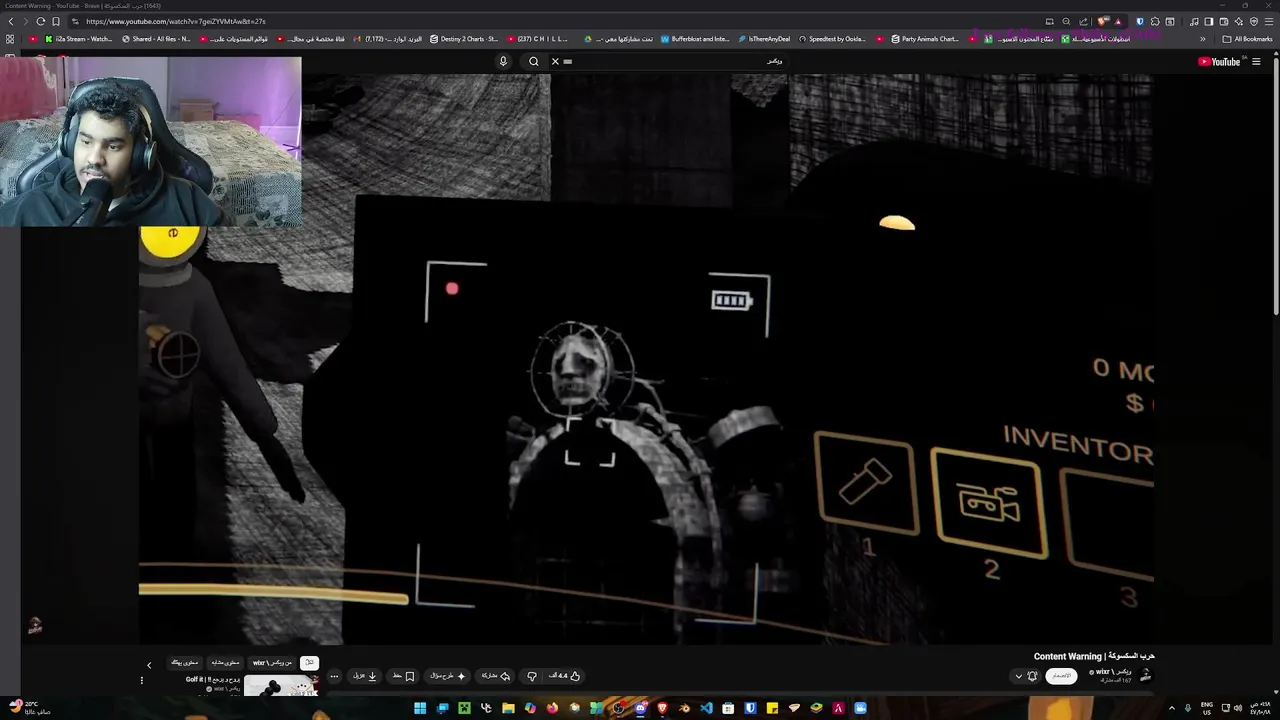This screenshot has width=1280, height=720.
Task: Open the (237) CHILL bookmark
Action: pyautogui.click(x=538, y=39)
